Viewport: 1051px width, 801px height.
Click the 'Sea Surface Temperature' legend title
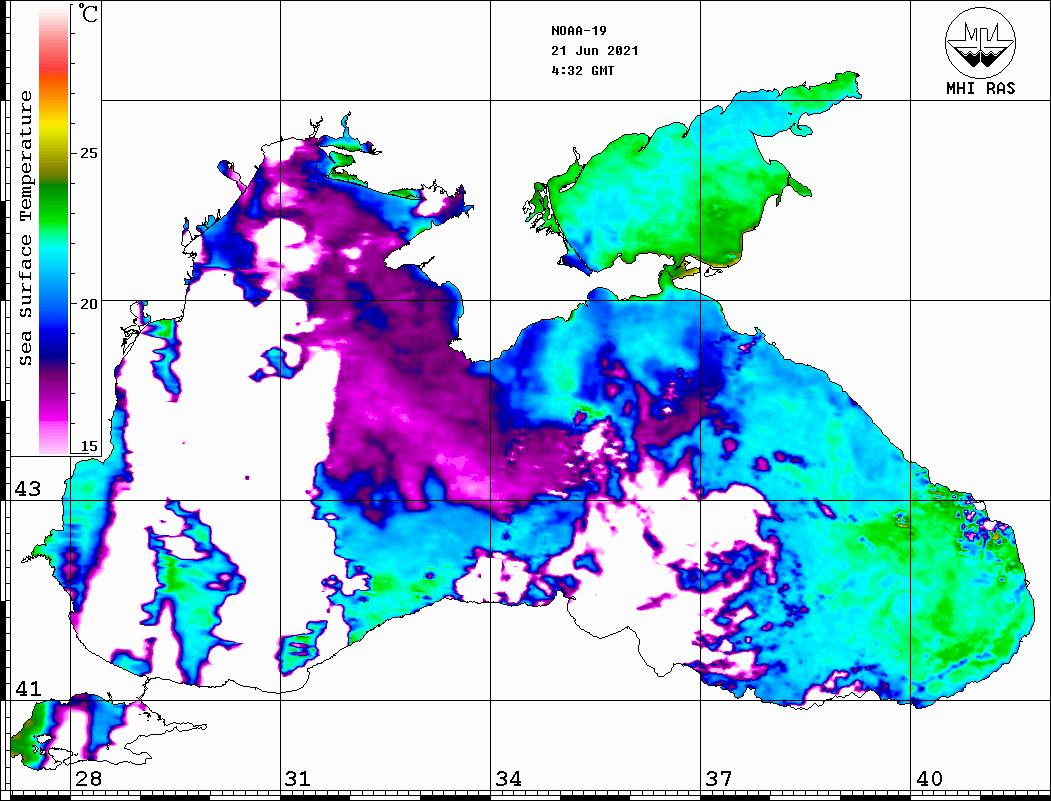click(25, 228)
